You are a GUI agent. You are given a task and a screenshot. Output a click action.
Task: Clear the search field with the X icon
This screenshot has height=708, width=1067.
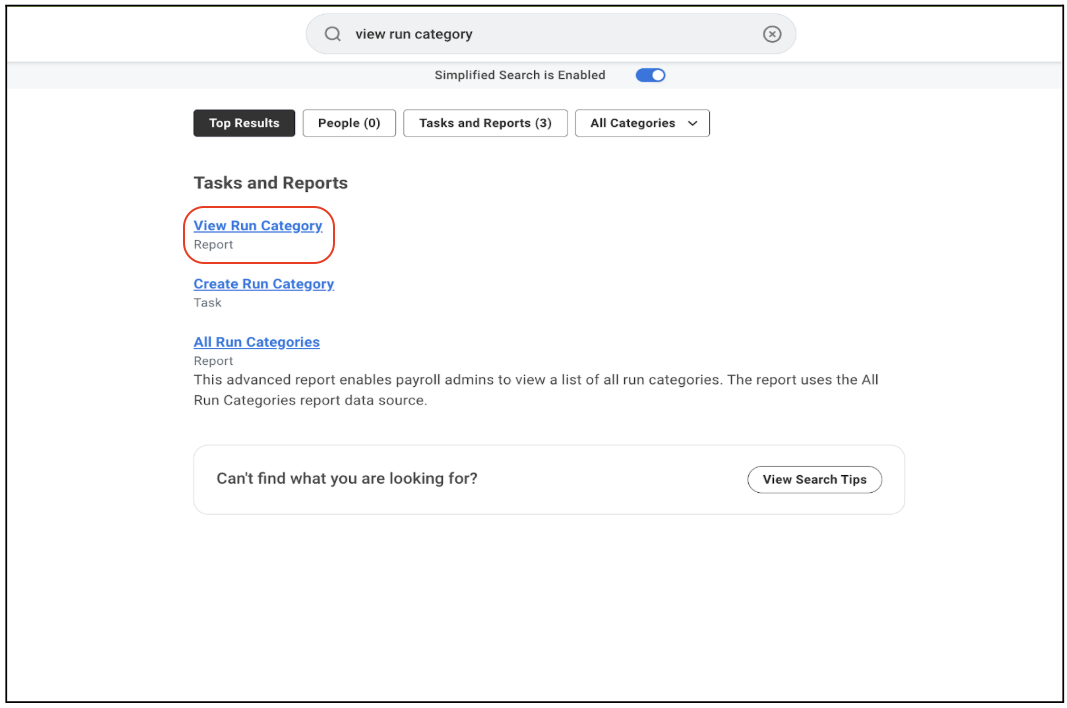pos(772,34)
